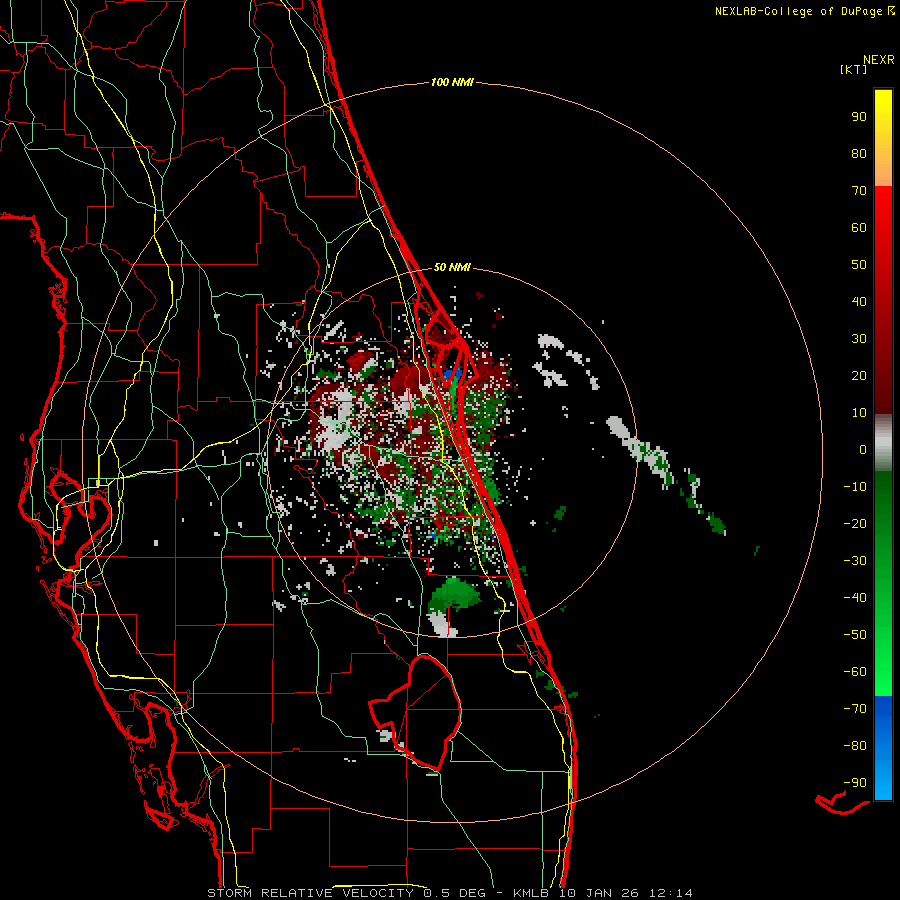Click the 20 value on velocity scale
900x900 pixels.
coord(859,376)
